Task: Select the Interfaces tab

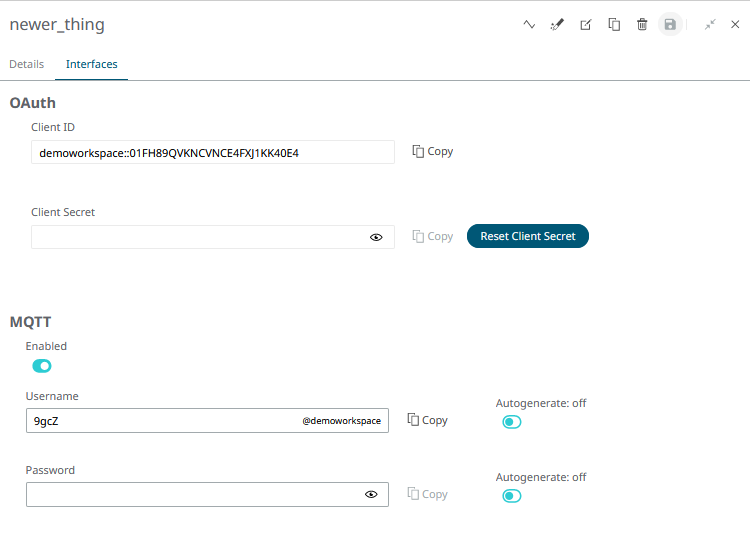Action: 91,64
